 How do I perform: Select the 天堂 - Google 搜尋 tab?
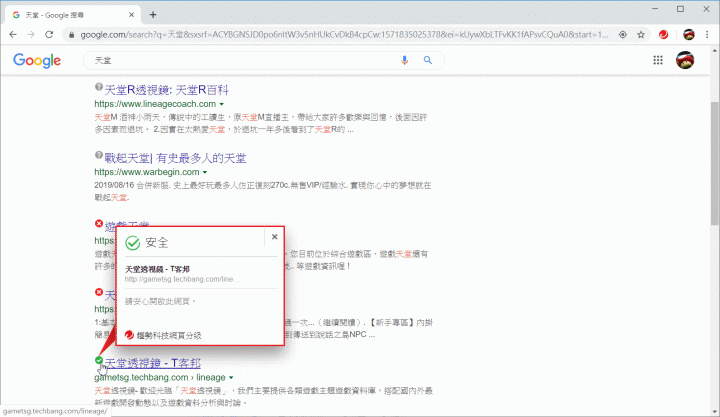click(x=73, y=15)
